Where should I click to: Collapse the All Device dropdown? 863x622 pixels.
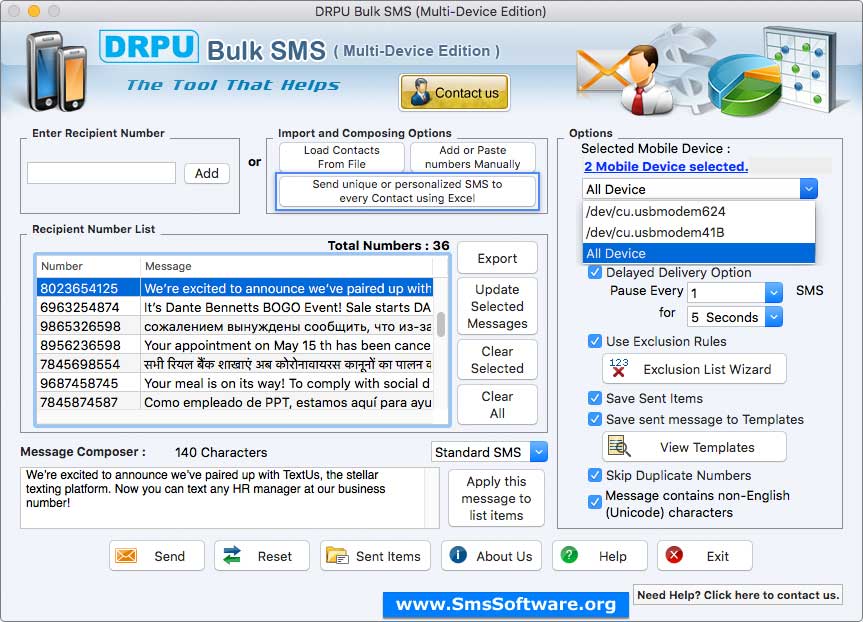(x=808, y=189)
